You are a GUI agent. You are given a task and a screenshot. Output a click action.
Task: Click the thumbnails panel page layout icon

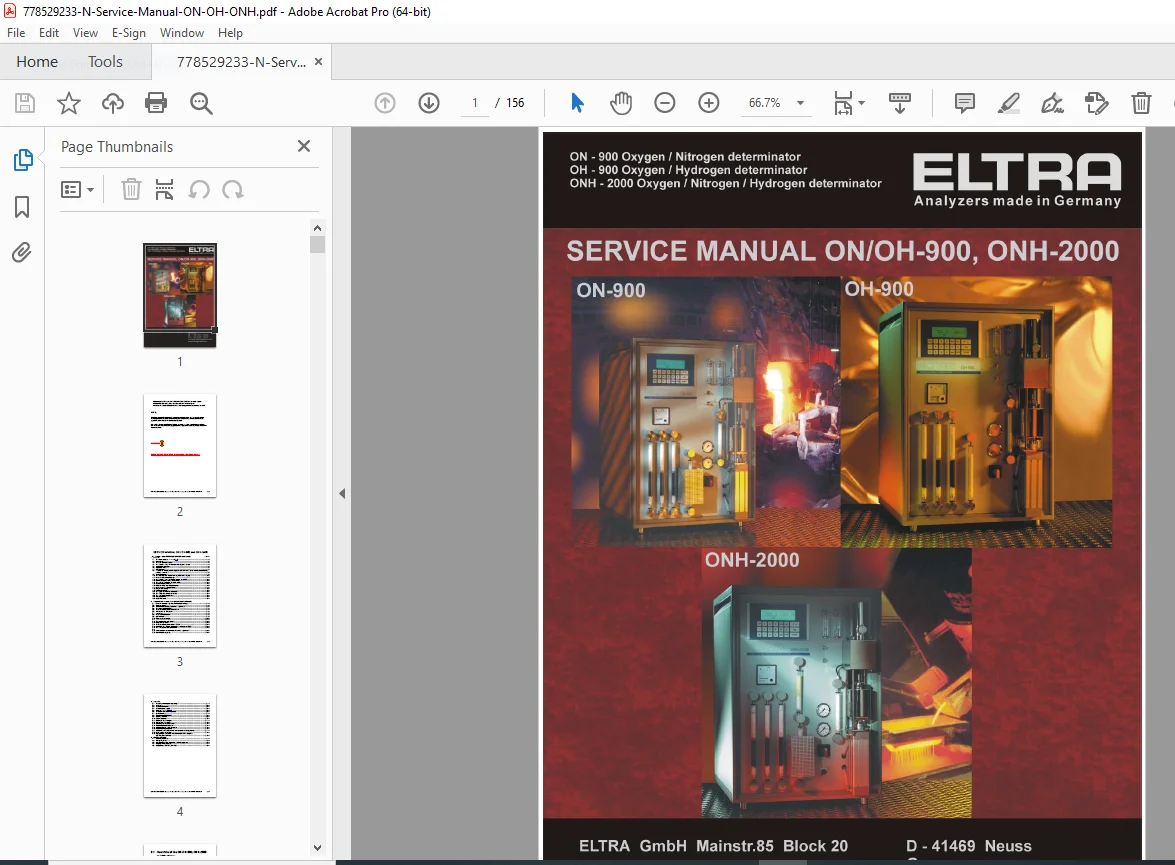[x=164, y=190]
